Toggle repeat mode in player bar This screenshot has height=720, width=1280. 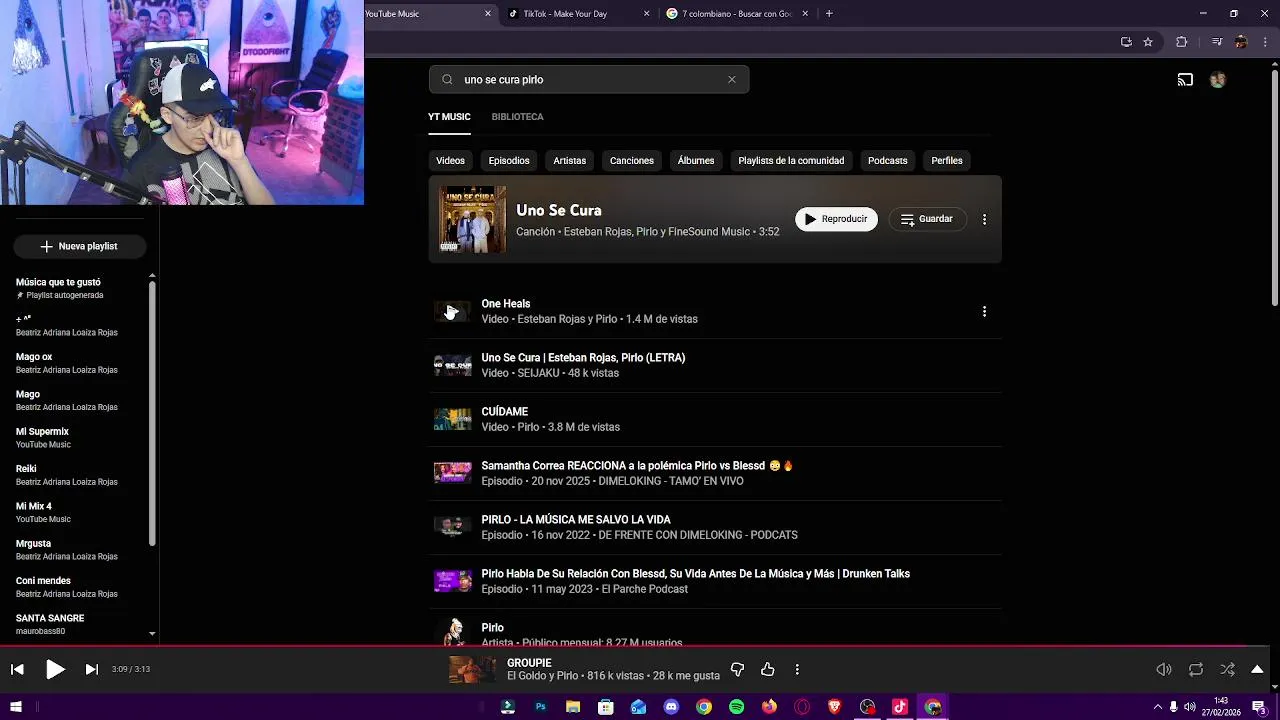click(x=1196, y=669)
